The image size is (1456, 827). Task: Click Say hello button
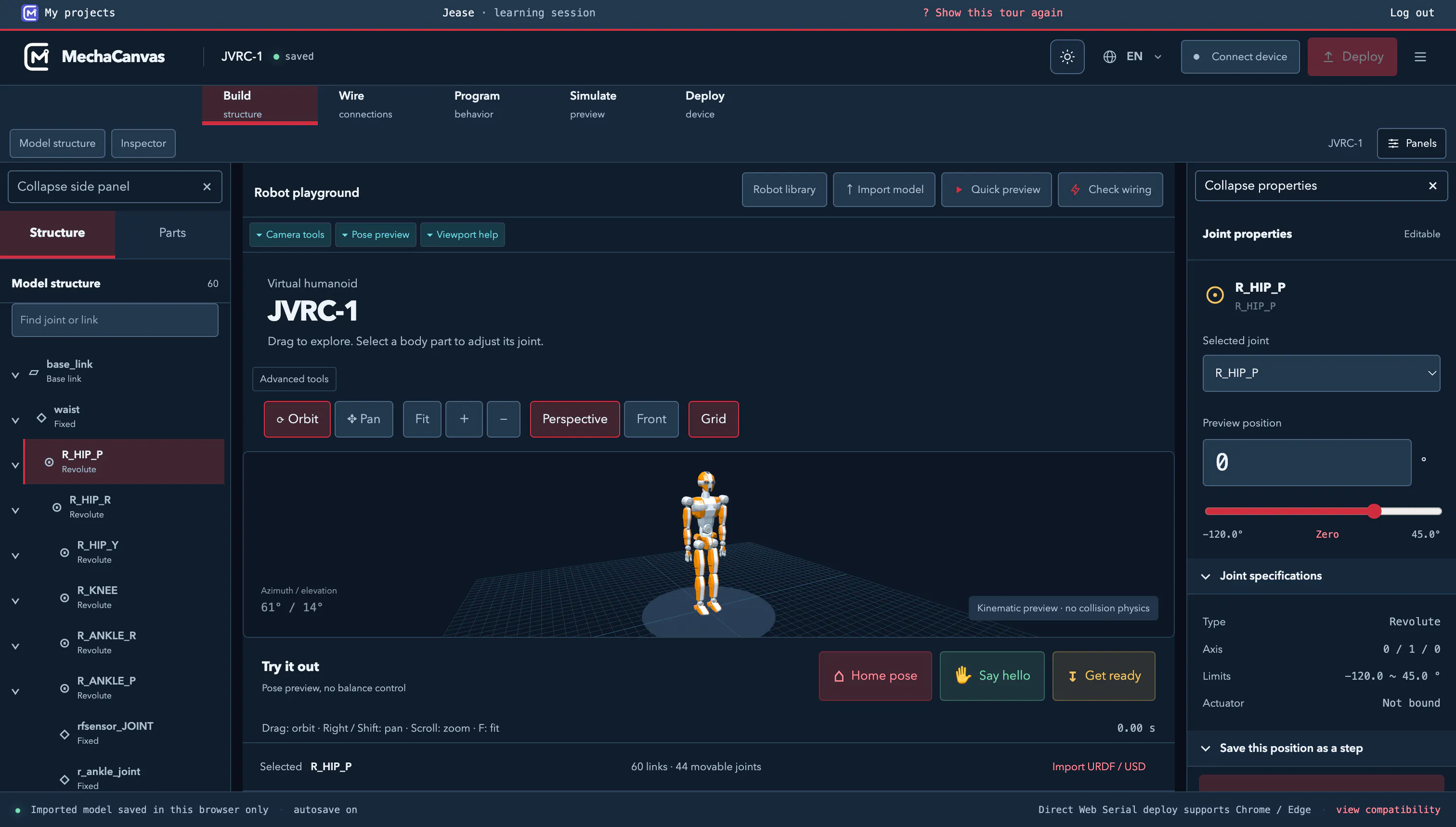tap(992, 676)
